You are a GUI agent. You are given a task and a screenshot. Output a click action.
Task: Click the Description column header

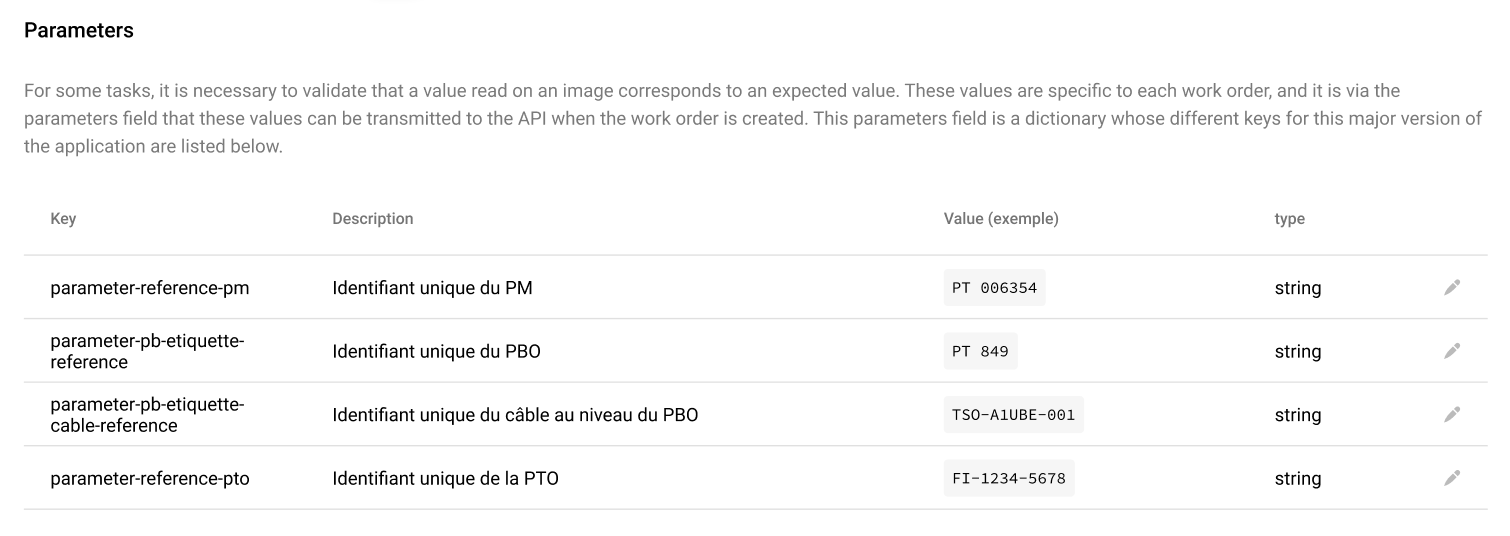click(x=372, y=219)
